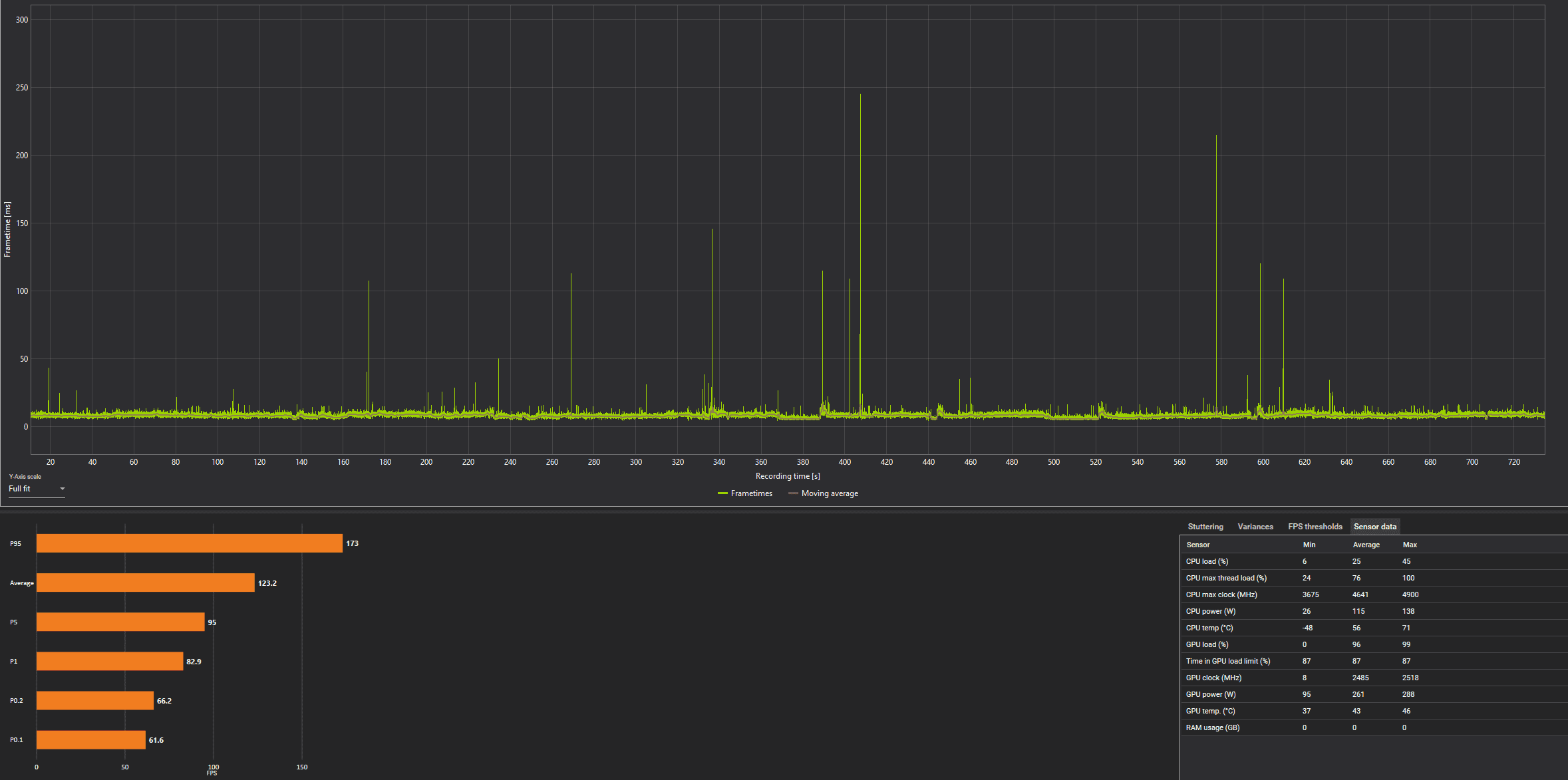This screenshot has width=1568, height=780.
Task: Click the Average column header in sensor table
Action: coord(1366,545)
